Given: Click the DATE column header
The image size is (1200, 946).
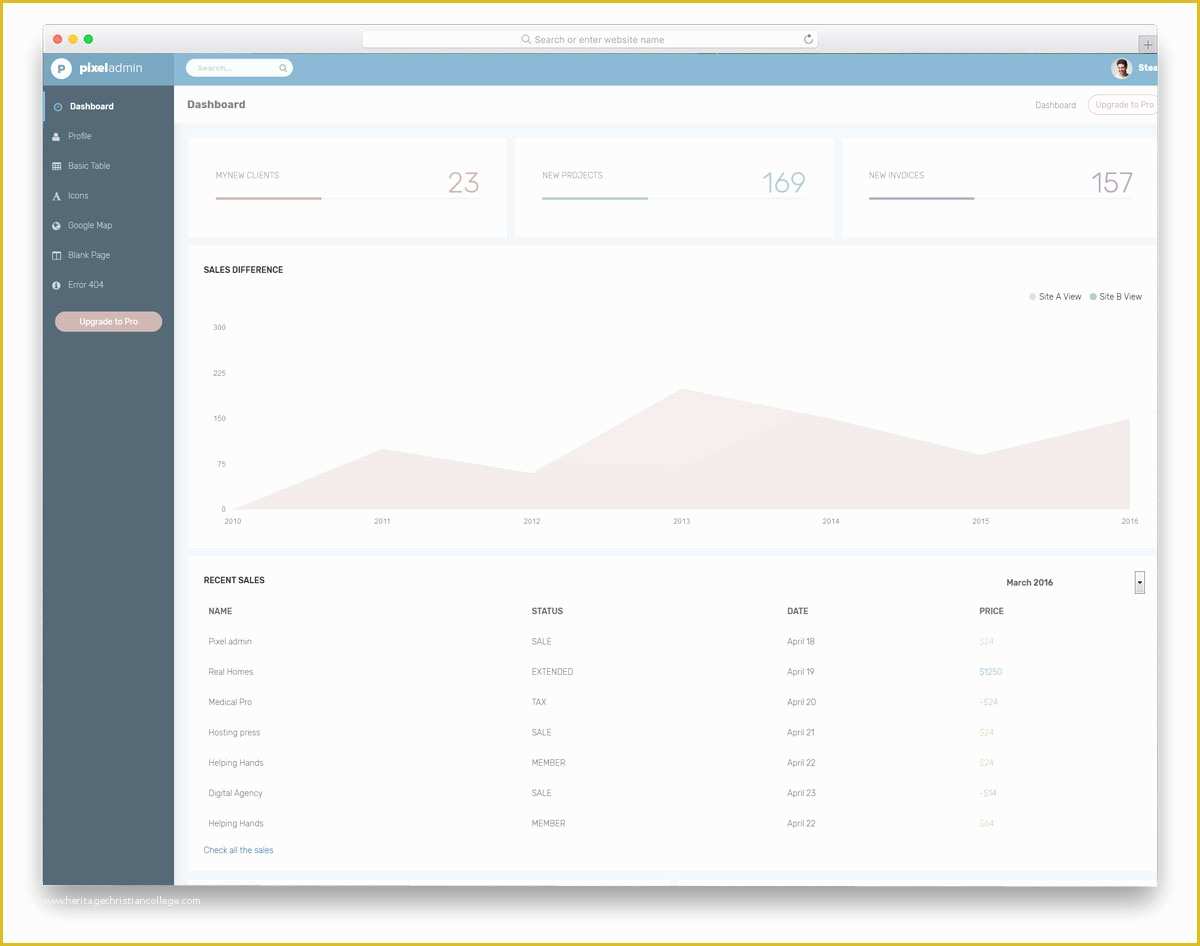Looking at the screenshot, I should tap(797, 611).
